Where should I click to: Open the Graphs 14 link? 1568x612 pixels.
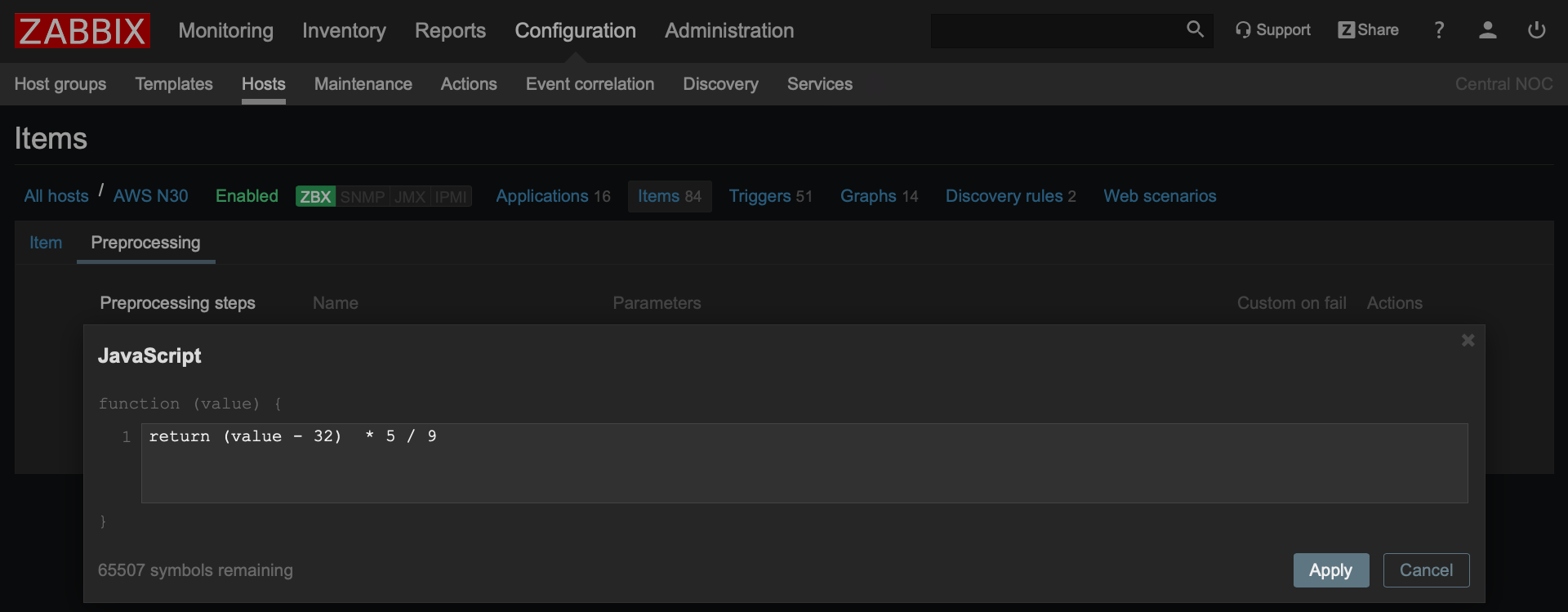click(880, 196)
